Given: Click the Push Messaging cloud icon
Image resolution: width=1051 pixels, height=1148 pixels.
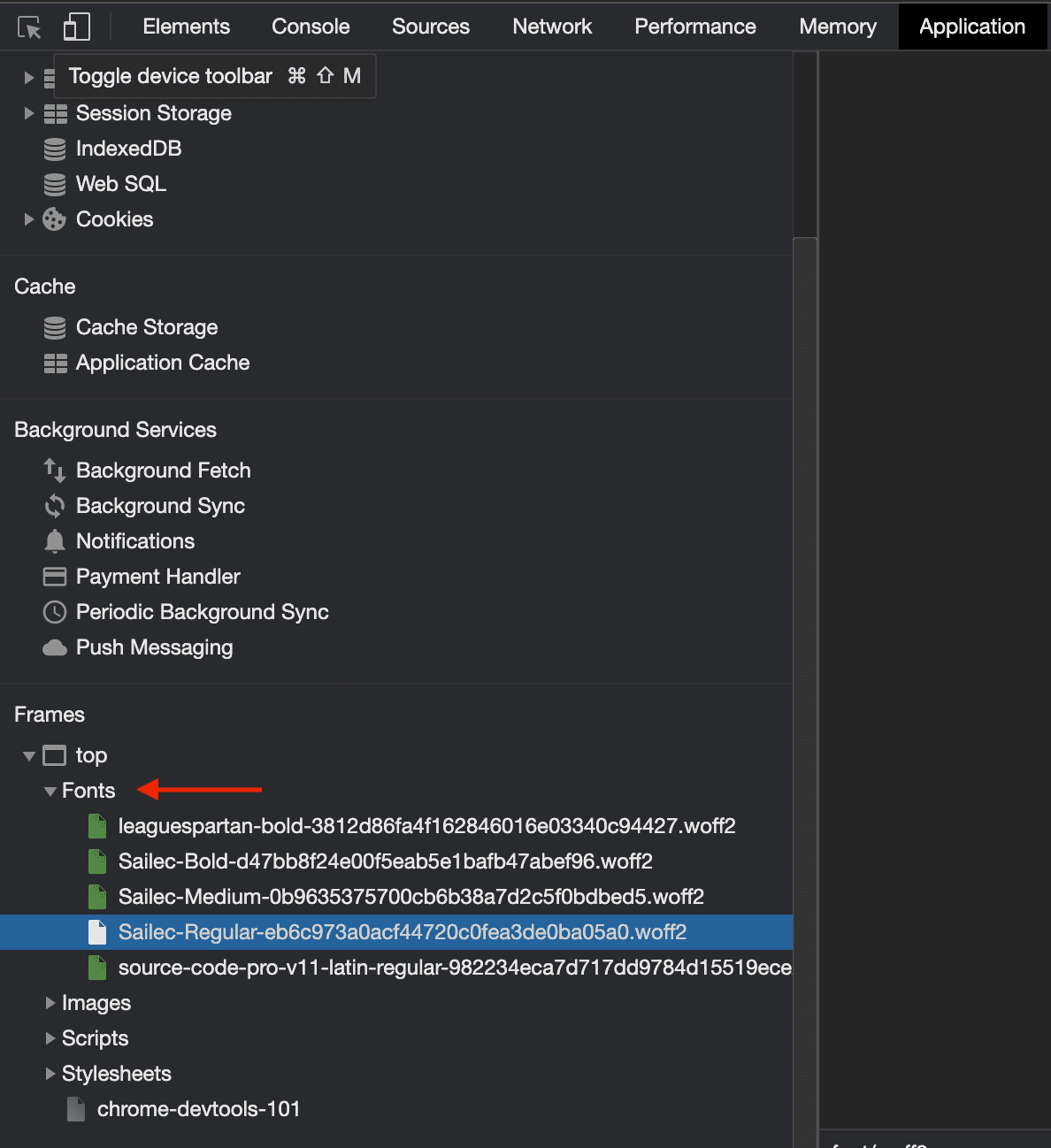Looking at the screenshot, I should (55, 647).
